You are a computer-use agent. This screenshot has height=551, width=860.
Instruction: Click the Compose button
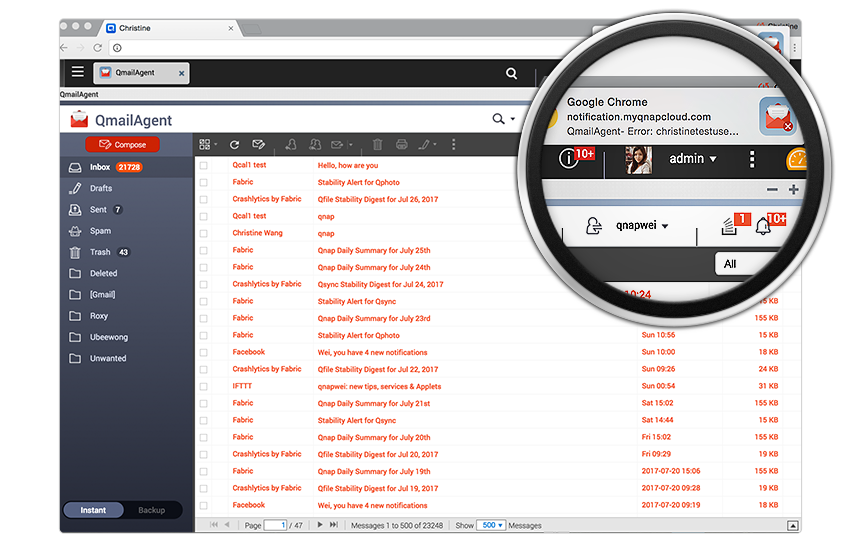pyautogui.click(x=122, y=145)
